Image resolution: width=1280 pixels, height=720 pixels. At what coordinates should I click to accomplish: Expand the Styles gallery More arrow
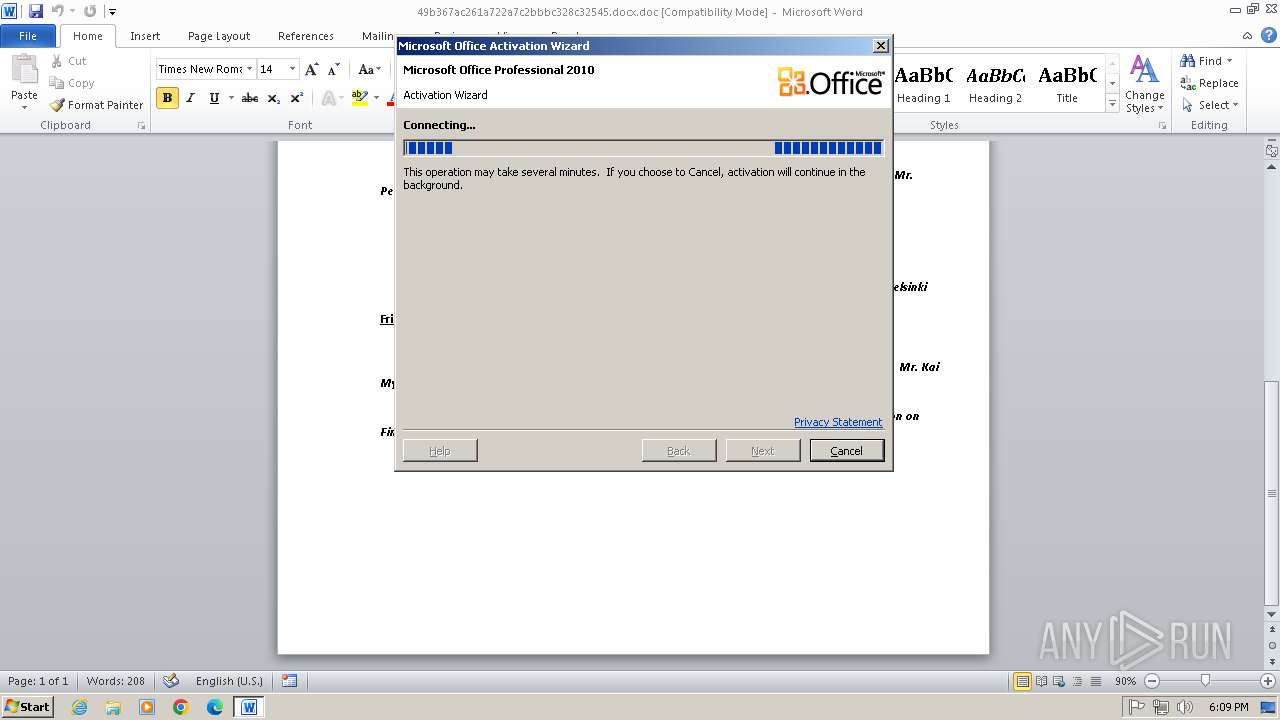coord(1112,104)
